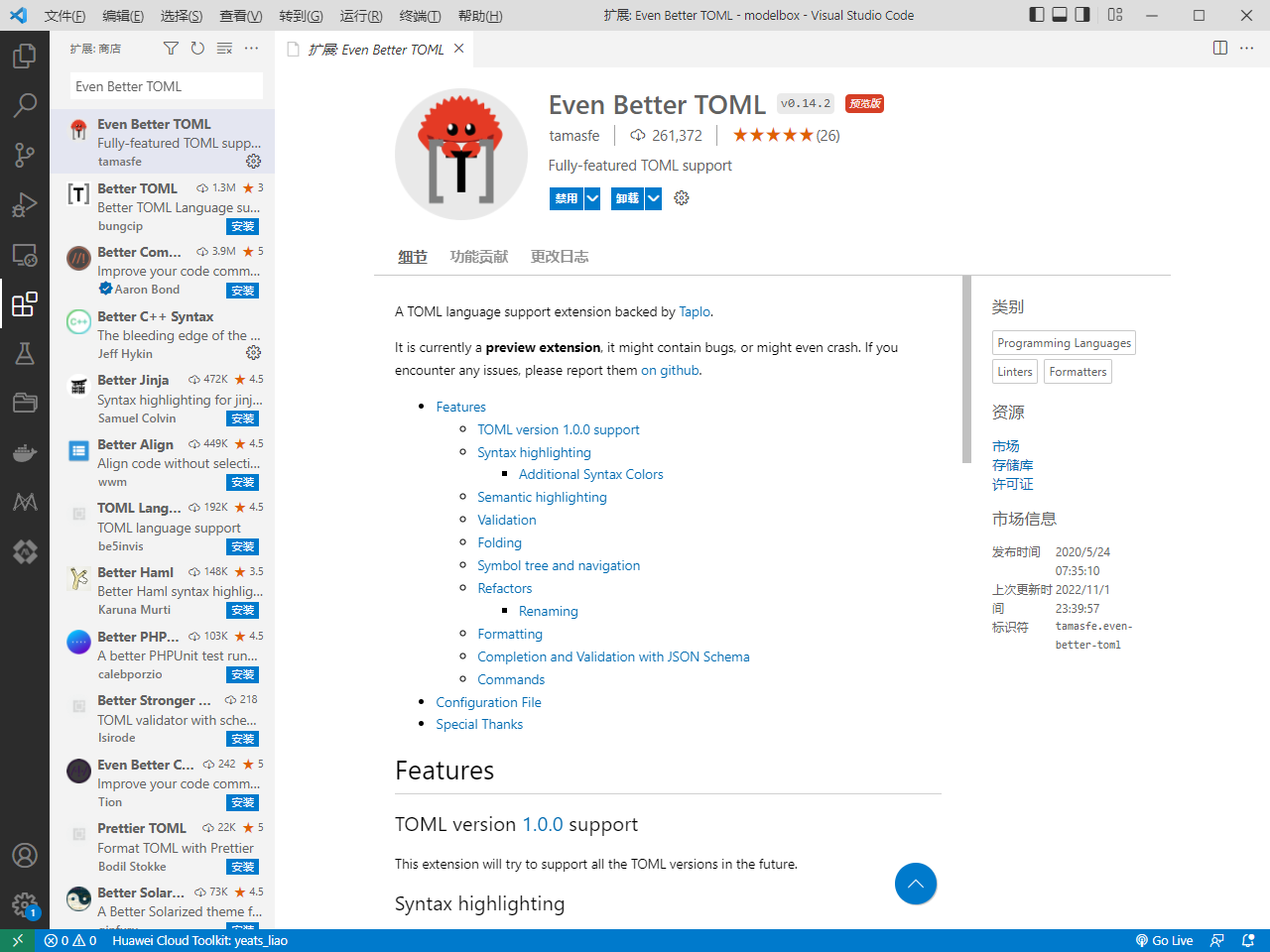Close the Even Better TOML tab

pos(458,49)
